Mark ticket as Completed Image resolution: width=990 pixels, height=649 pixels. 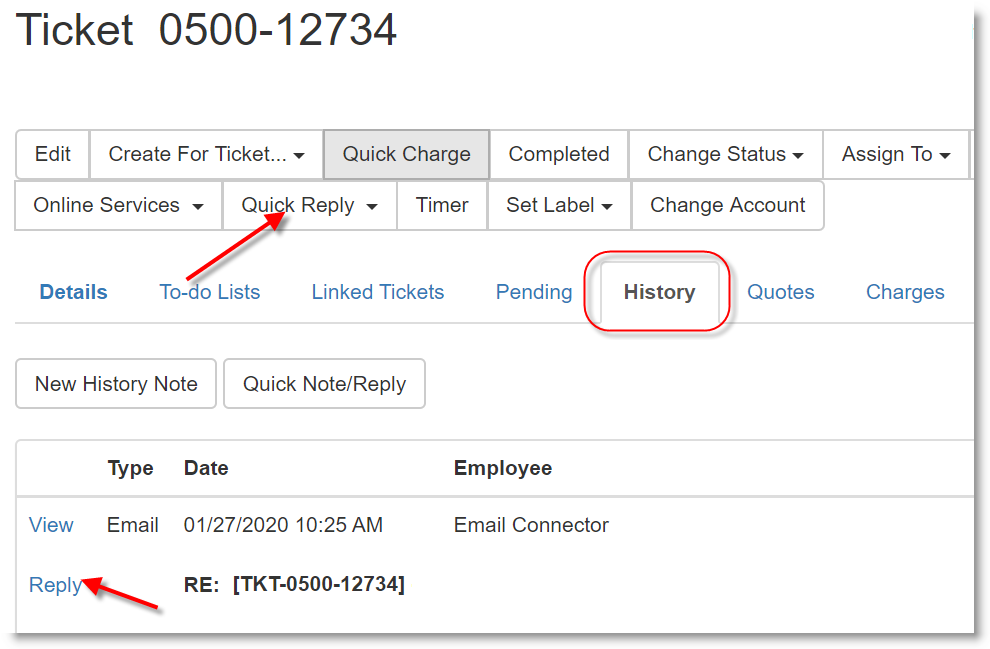pyautogui.click(x=558, y=154)
